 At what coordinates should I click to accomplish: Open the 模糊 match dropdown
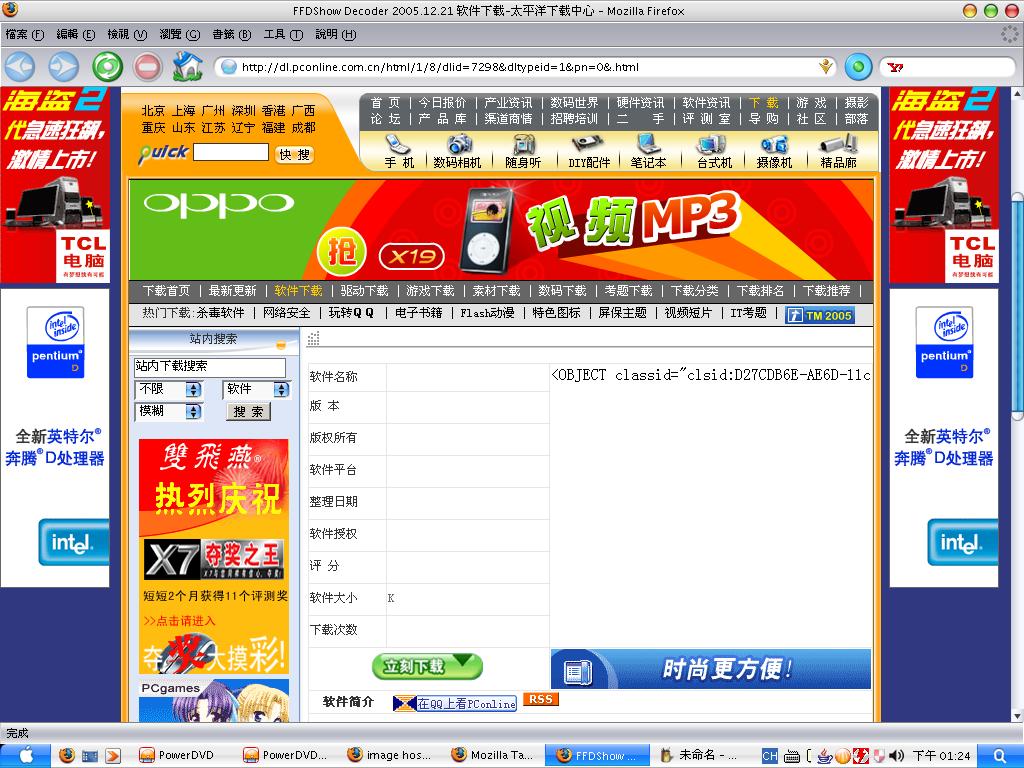pos(169,411)
